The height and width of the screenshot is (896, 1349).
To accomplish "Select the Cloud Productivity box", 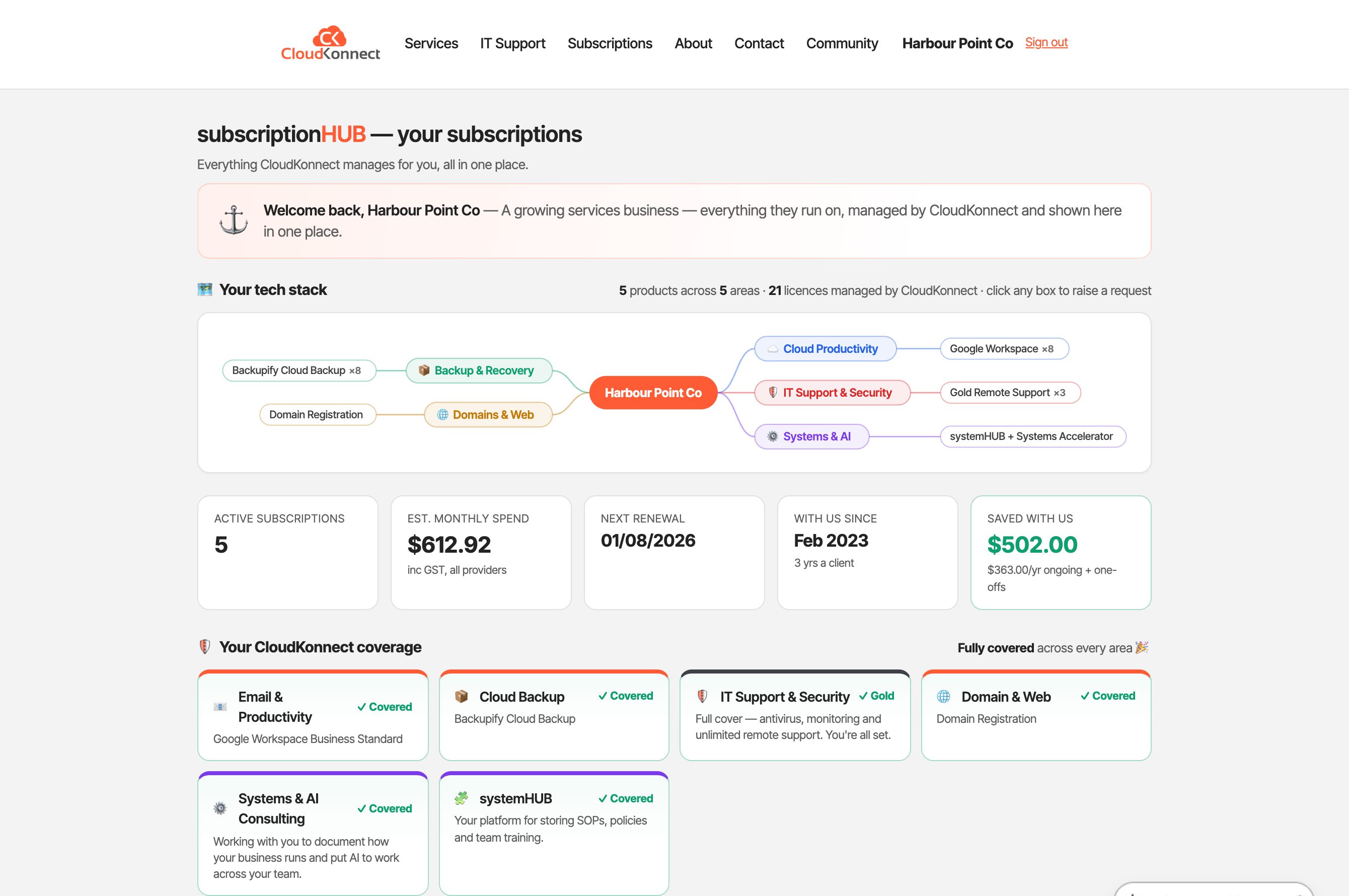I will point(825,348).
